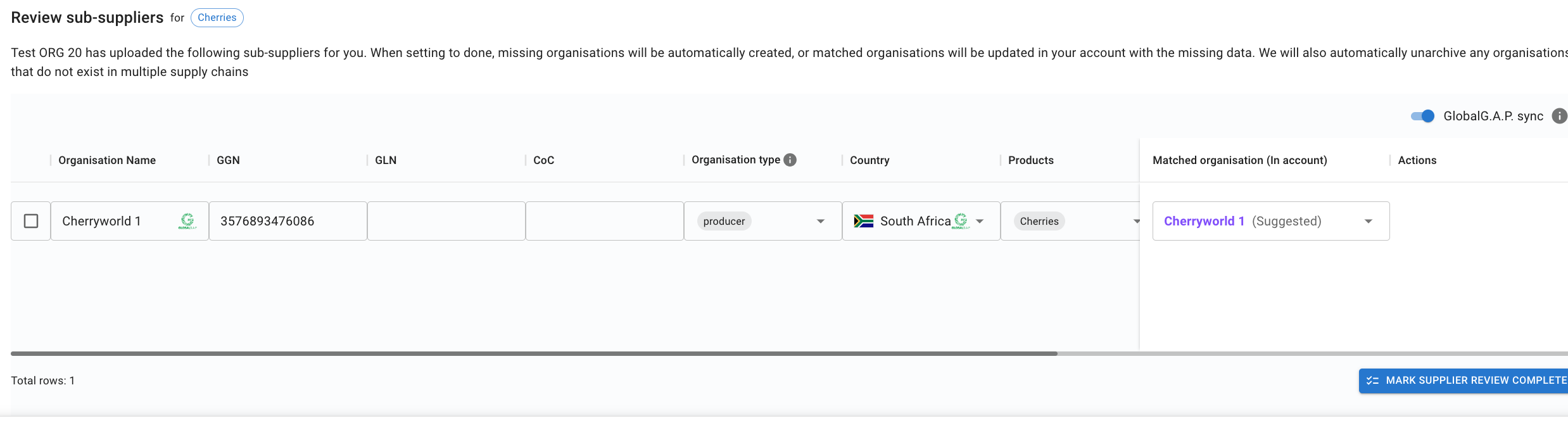Screen dimensions: 1568x423
Task: Click the GlobalG.A.P. sync info icon
Action: [x=1559, y=116]
